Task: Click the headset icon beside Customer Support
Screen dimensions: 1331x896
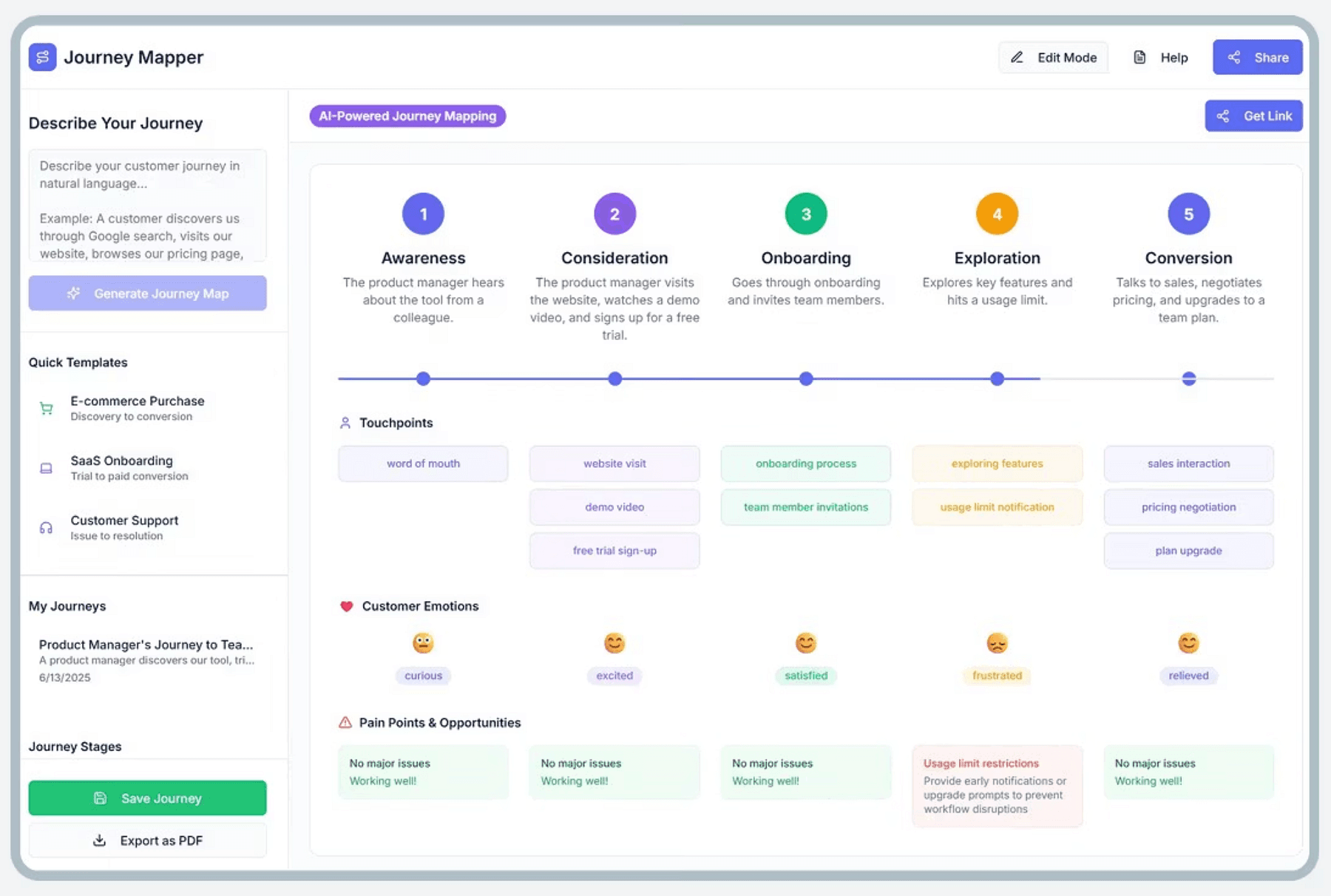Action: (46, 528)
